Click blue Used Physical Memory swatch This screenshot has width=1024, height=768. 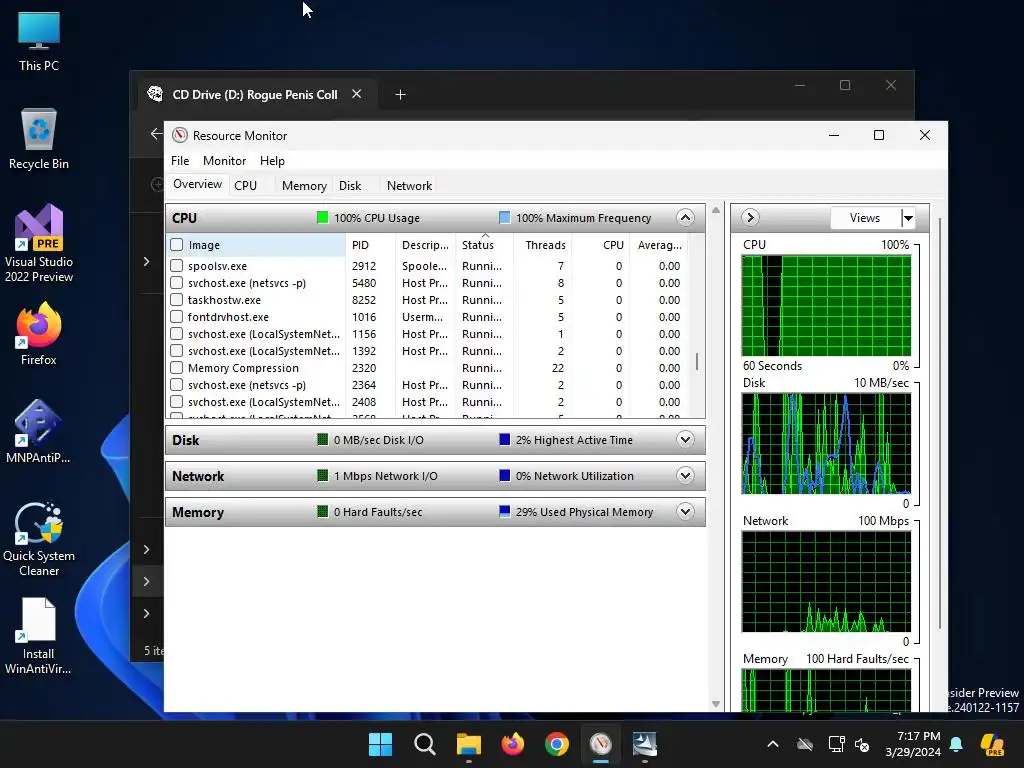(504, 511)
